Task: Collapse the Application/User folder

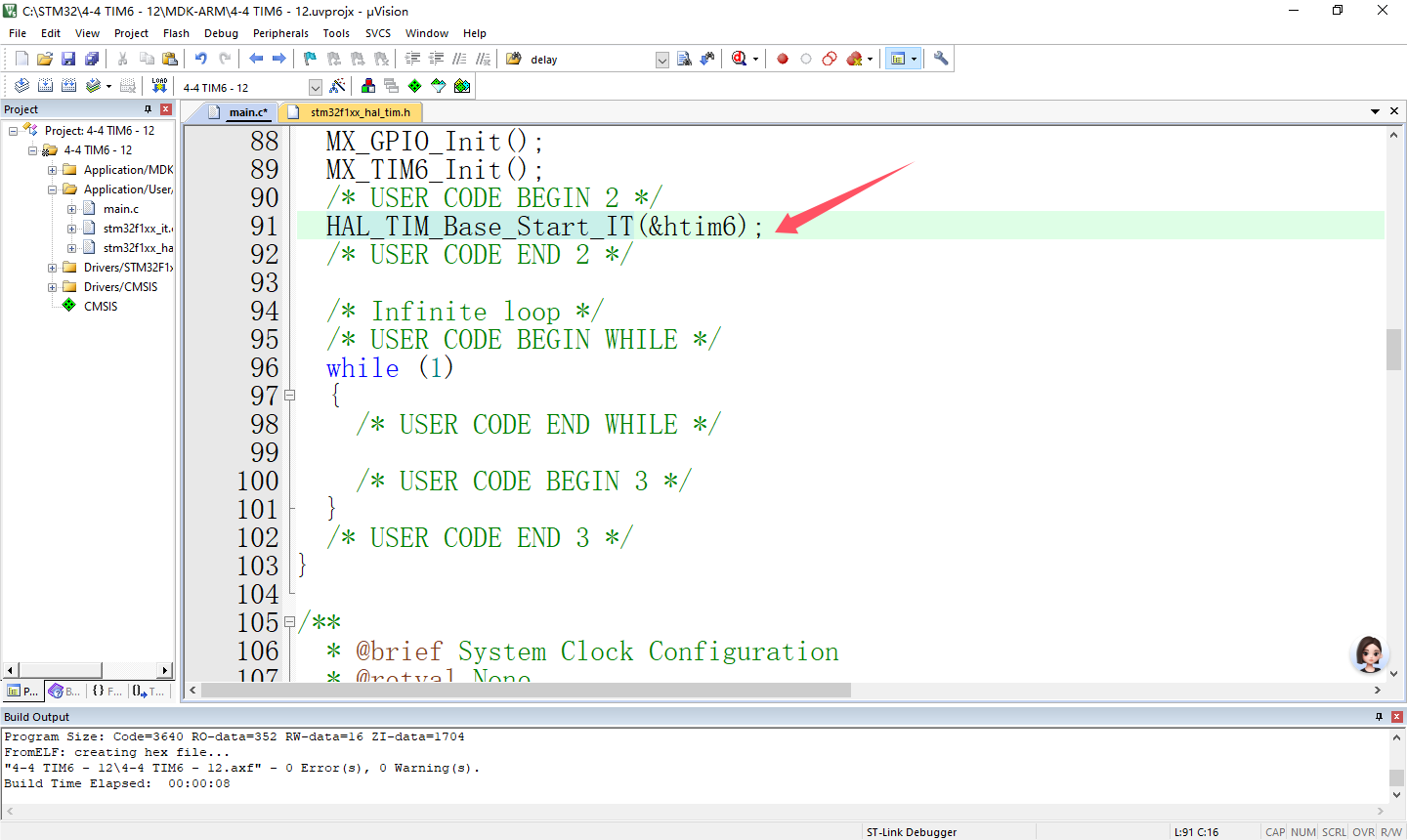Action: (x=53, y=189)
